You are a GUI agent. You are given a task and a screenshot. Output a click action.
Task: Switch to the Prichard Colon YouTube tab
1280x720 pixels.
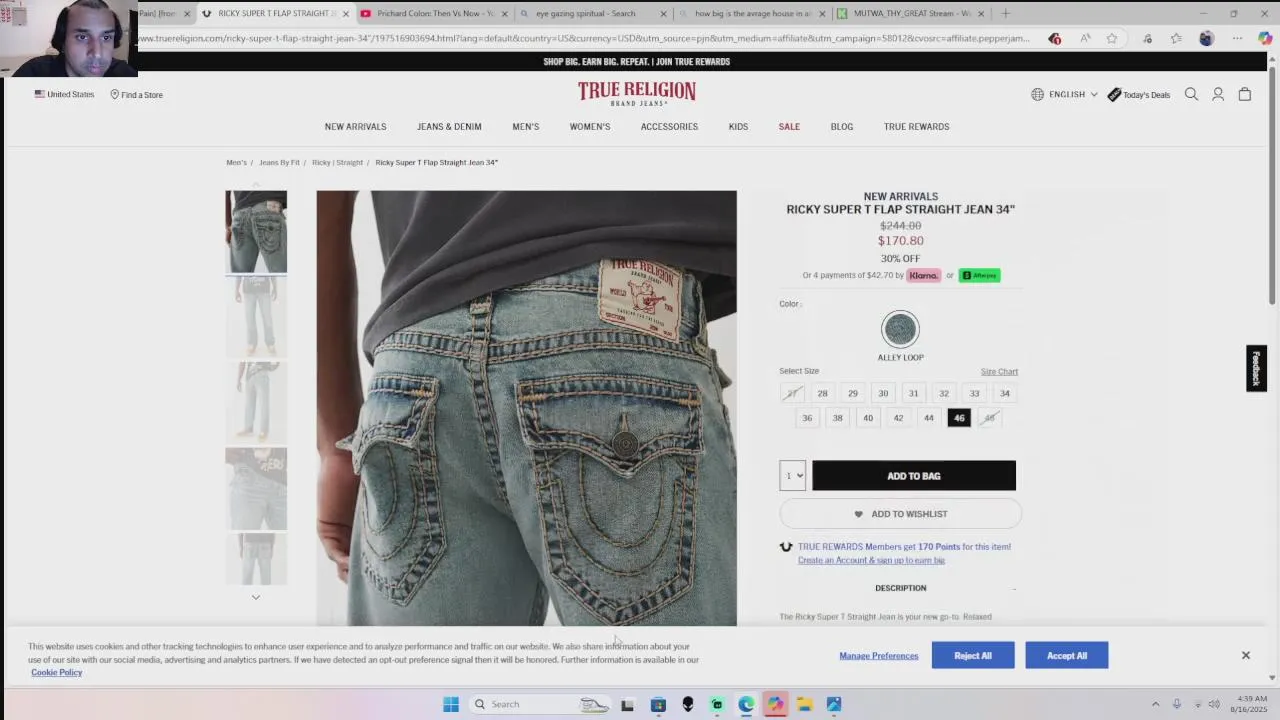[434, 13]
